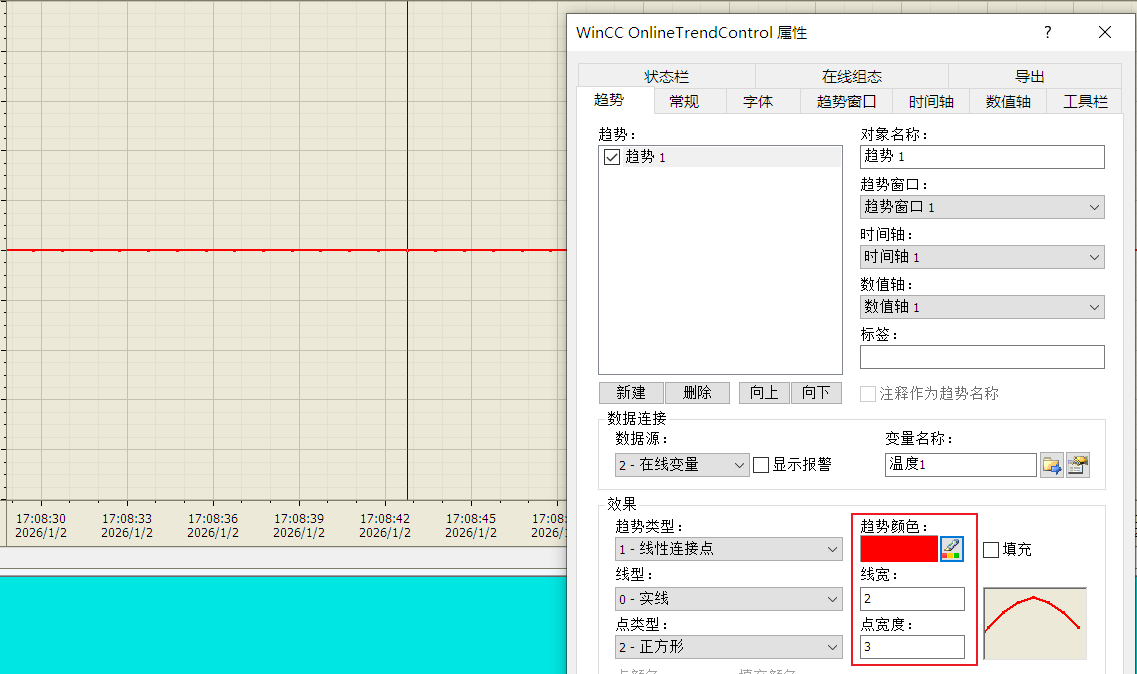Click the 新建 button
The width and height of the screenshot is (1137, 674).
click(x=631, y=393)
